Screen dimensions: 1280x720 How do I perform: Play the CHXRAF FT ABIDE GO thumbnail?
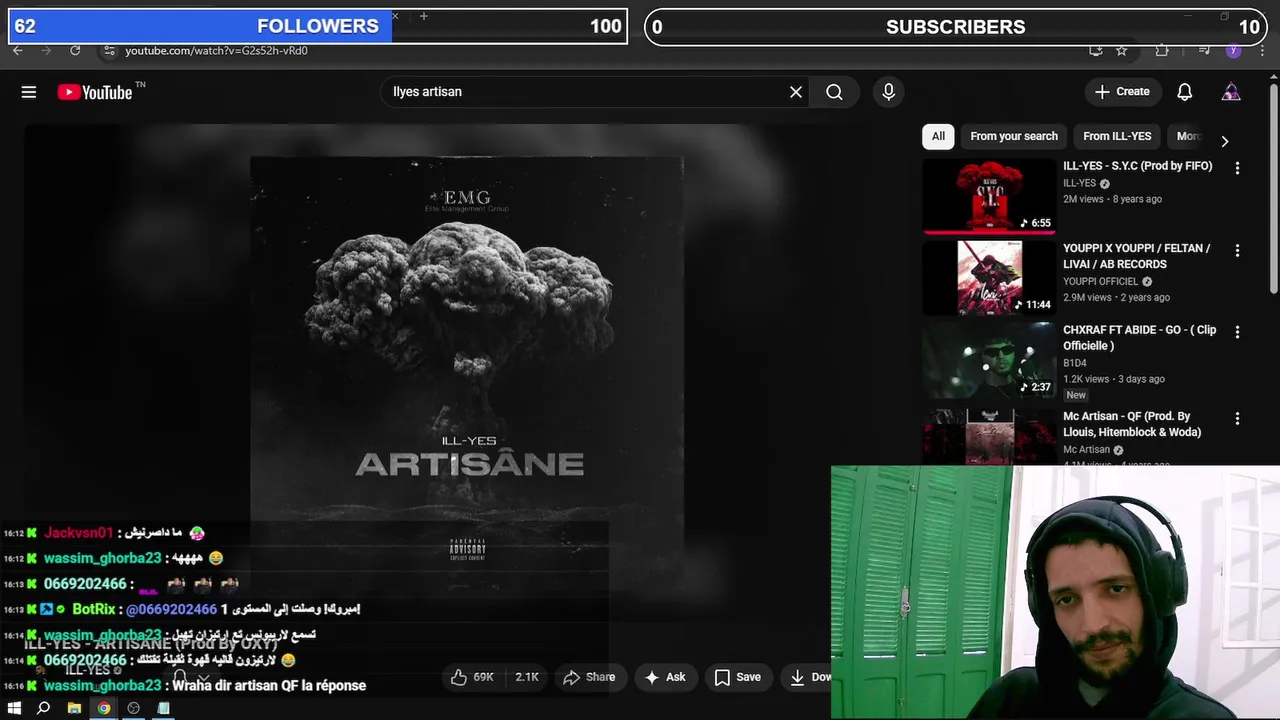click(989, 360)
